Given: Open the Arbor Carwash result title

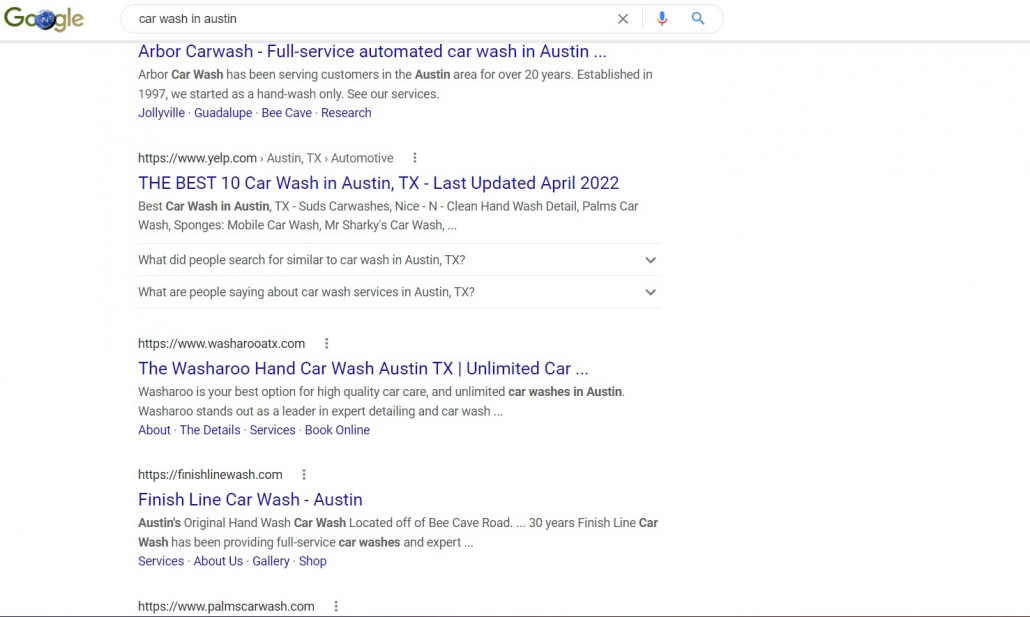Looking at the screenshot, I should tap(372, 51).
